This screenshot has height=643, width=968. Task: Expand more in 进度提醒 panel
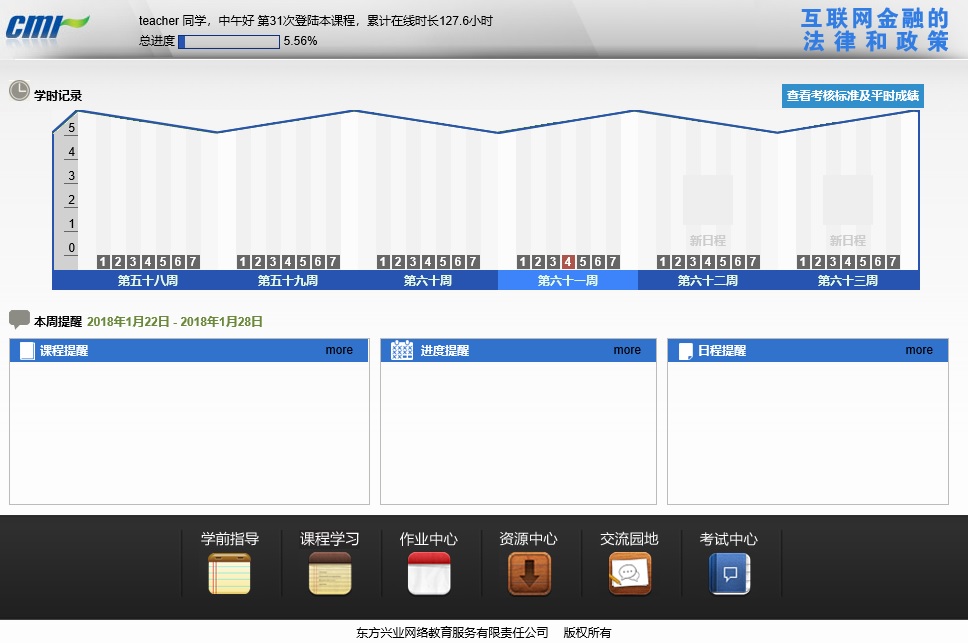point(627,350)
